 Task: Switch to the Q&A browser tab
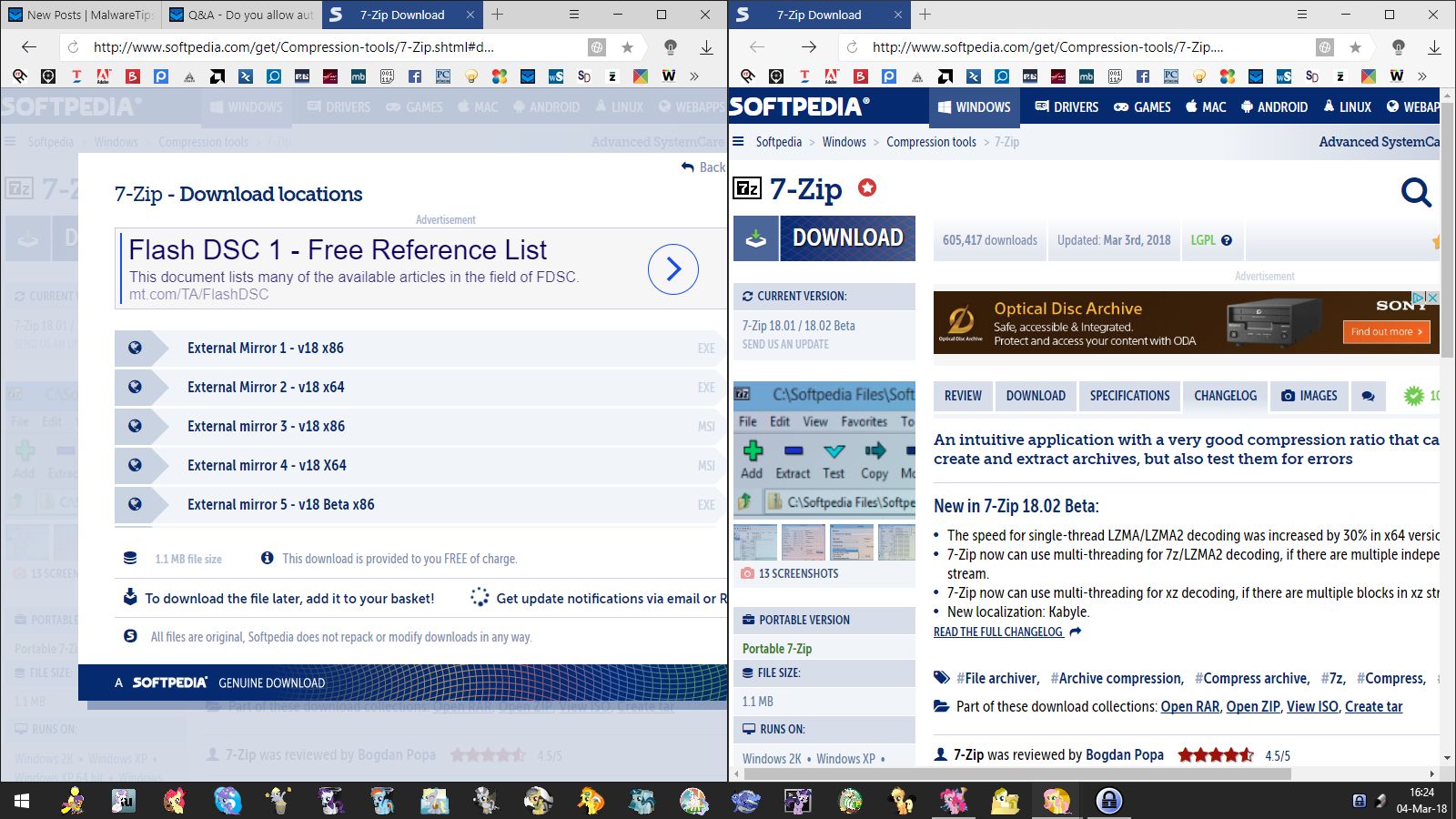click(x=240, y=15)
